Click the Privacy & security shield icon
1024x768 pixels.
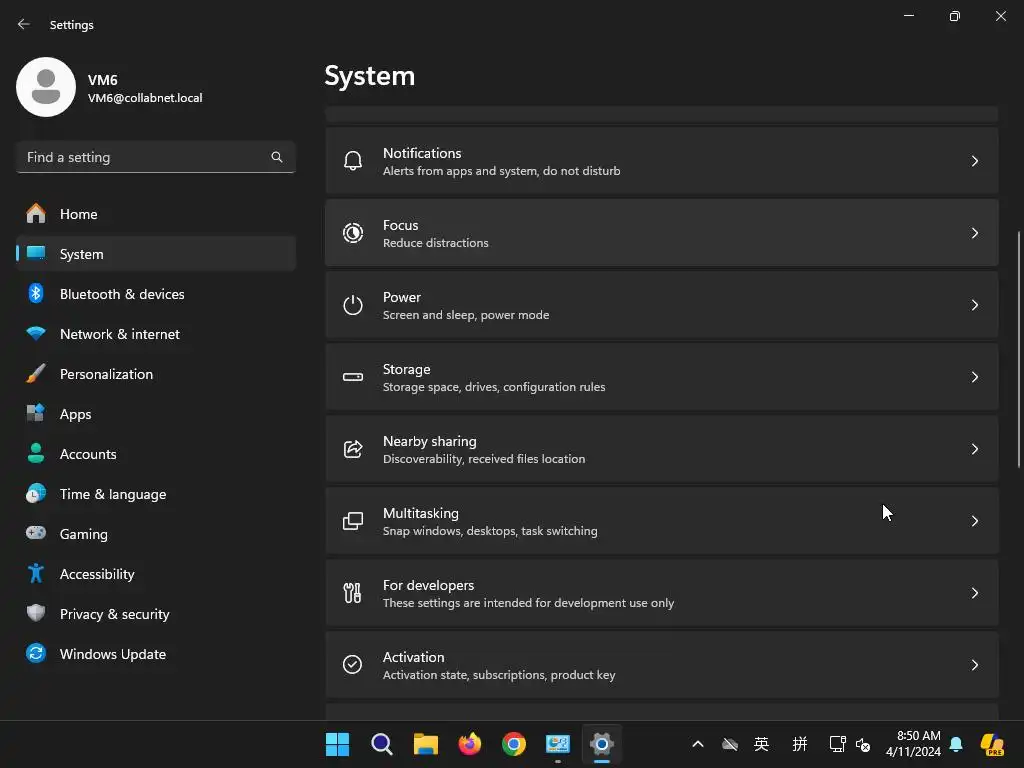tap(36, 613)
